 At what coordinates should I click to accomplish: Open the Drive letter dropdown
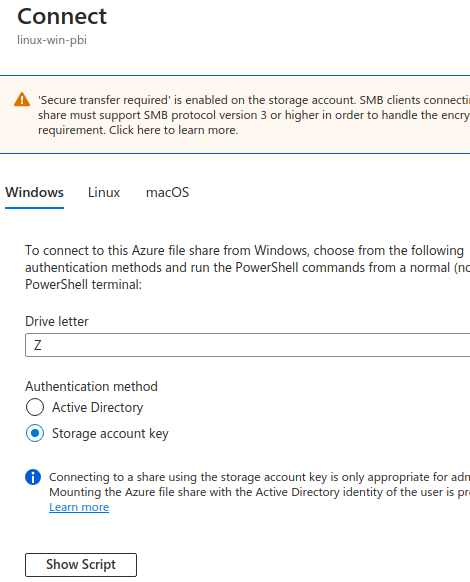pos(248,345)
